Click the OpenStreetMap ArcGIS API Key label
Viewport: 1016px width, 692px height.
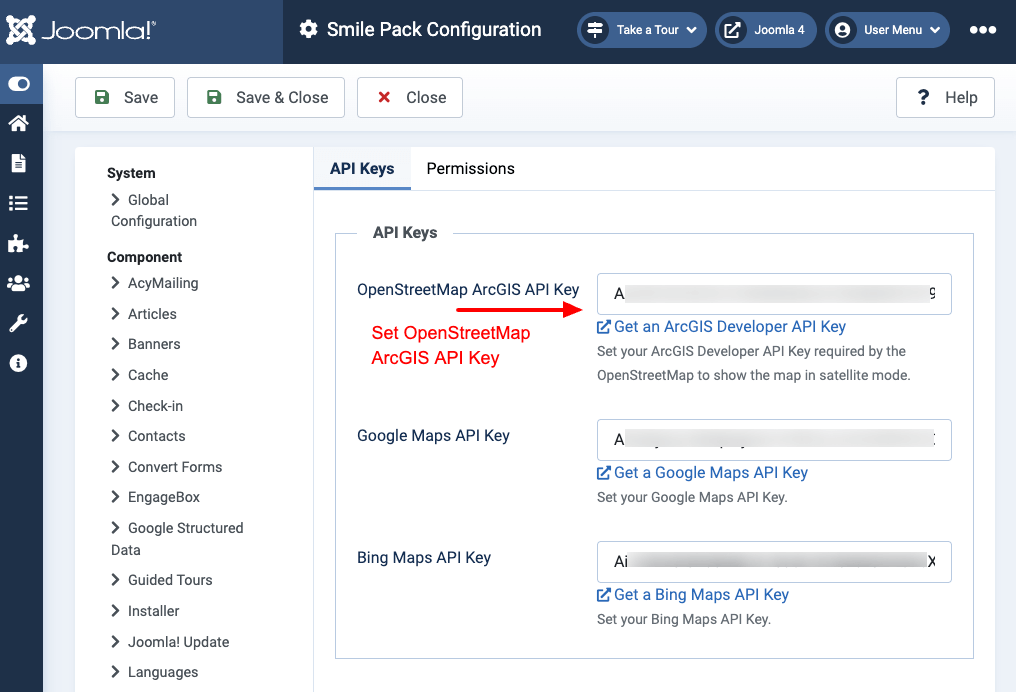[x=468, y=290]
